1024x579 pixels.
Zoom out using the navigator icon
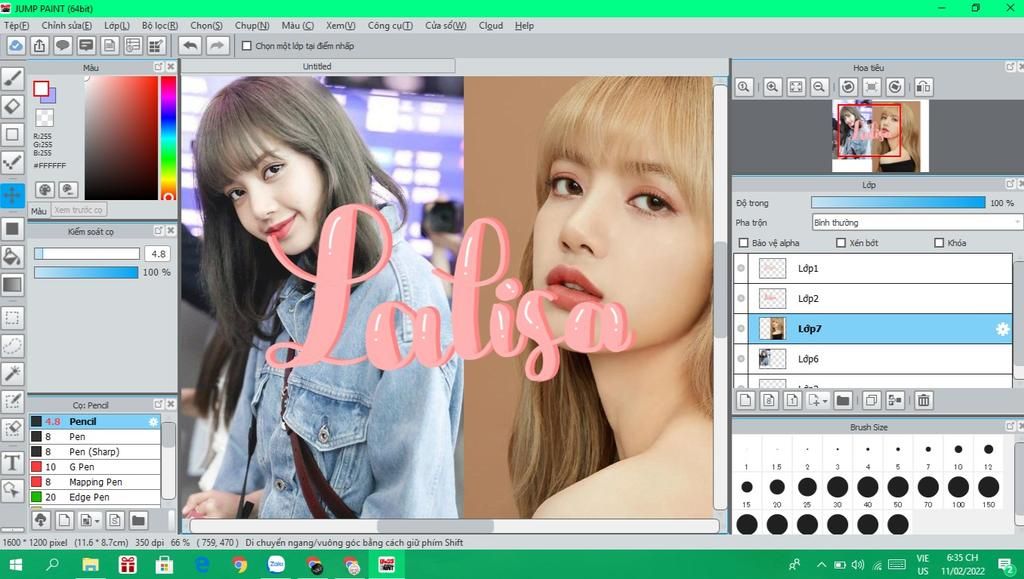tap(819, 87)
